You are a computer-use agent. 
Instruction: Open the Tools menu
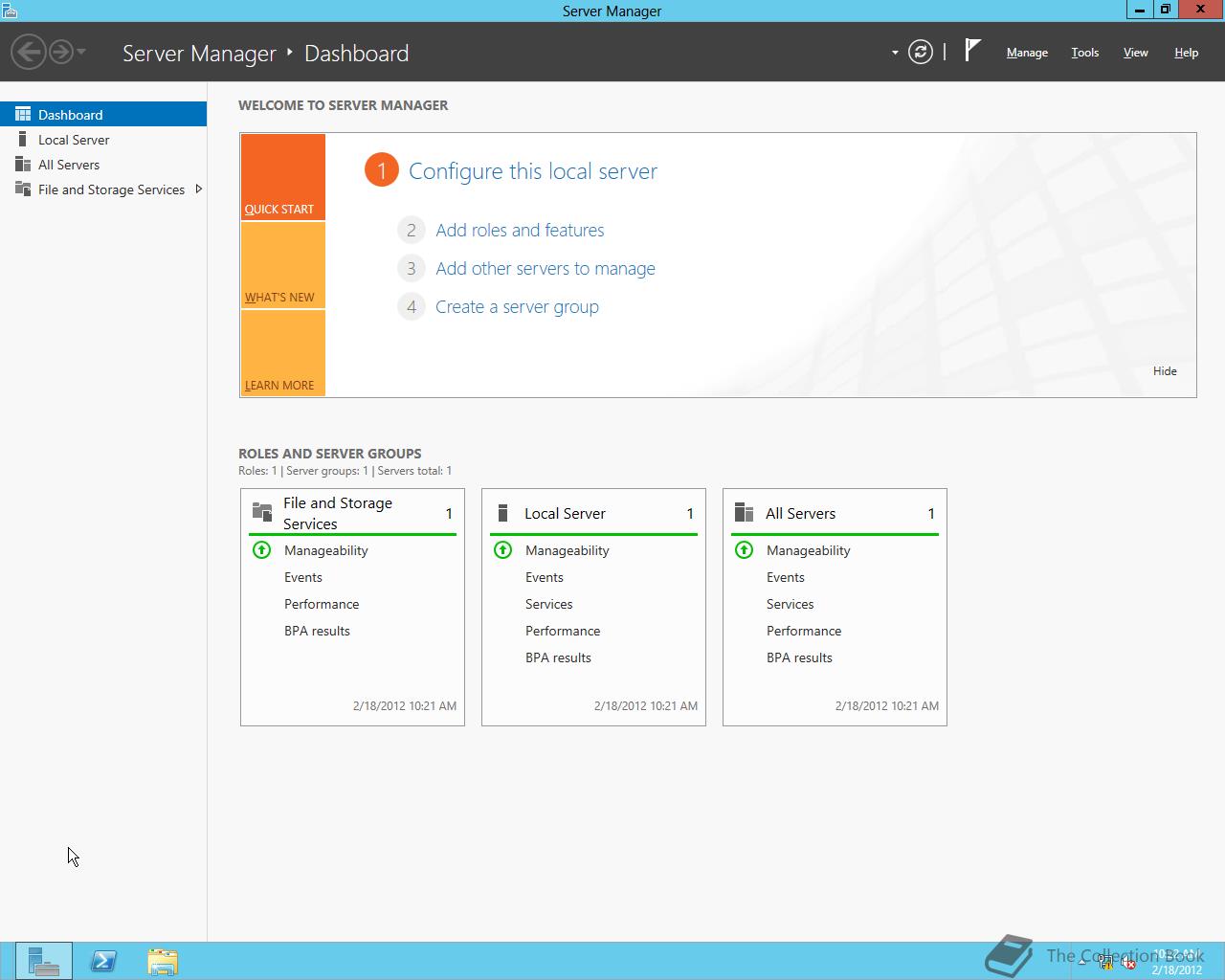[x=1084, y=53]
